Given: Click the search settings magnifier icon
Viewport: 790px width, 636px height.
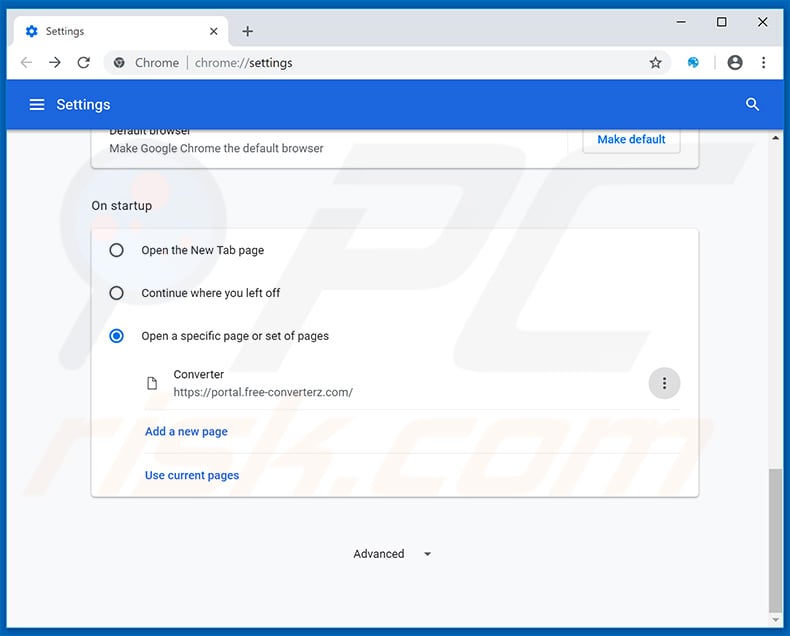Looking at the screenshot, I should (x=752, y=104).
